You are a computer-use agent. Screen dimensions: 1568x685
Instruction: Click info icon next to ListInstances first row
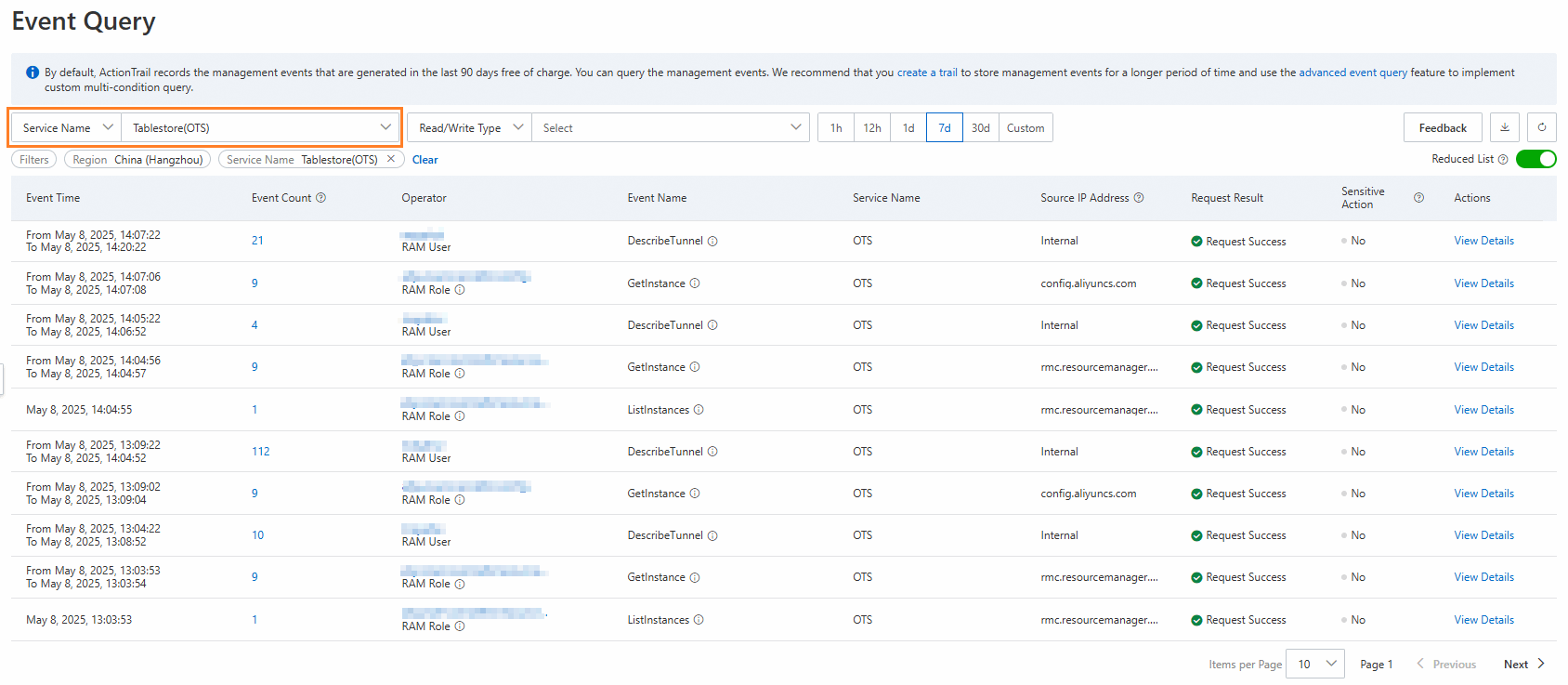coord(699,410)
